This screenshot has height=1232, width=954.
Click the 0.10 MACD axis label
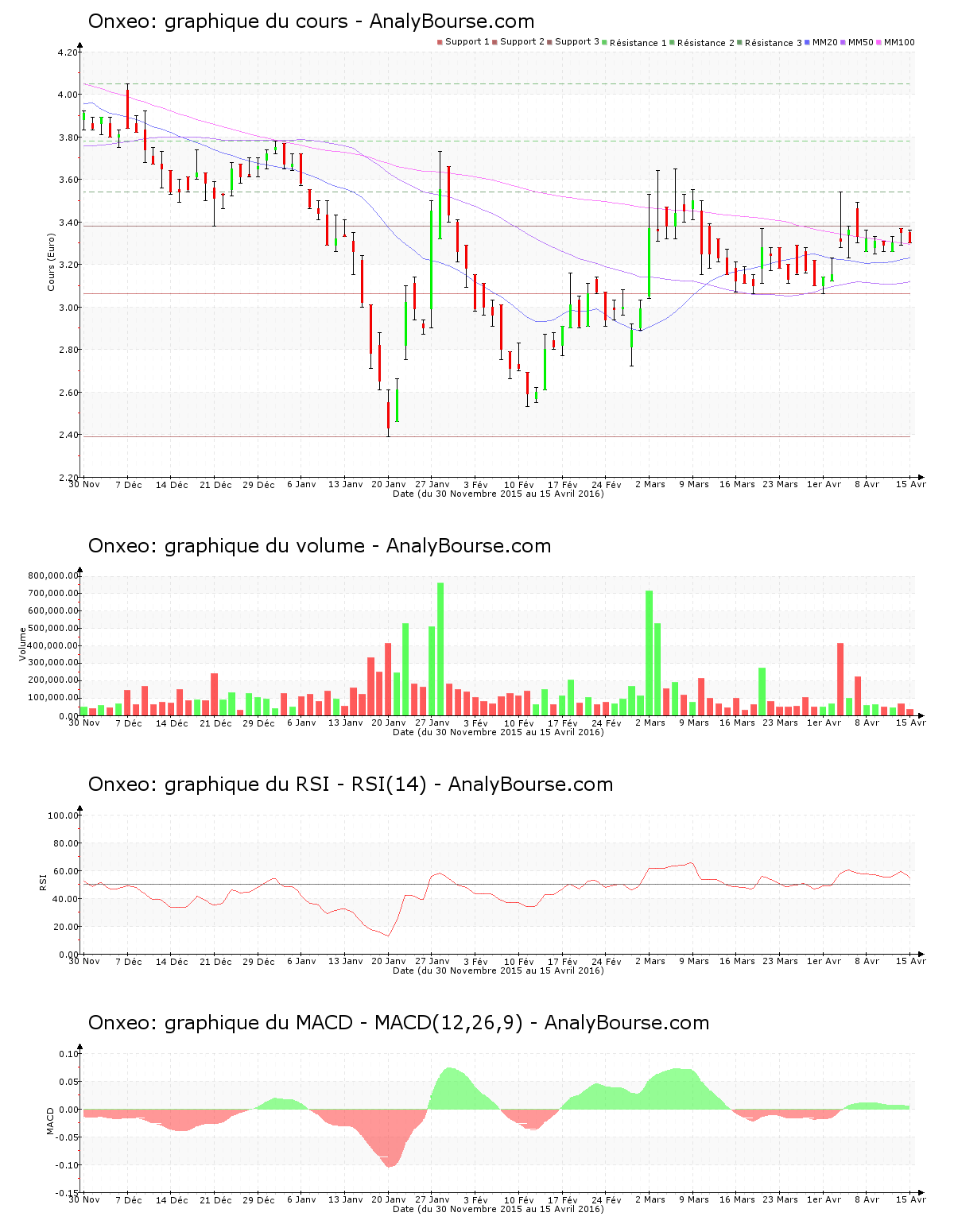(68, 1054)
